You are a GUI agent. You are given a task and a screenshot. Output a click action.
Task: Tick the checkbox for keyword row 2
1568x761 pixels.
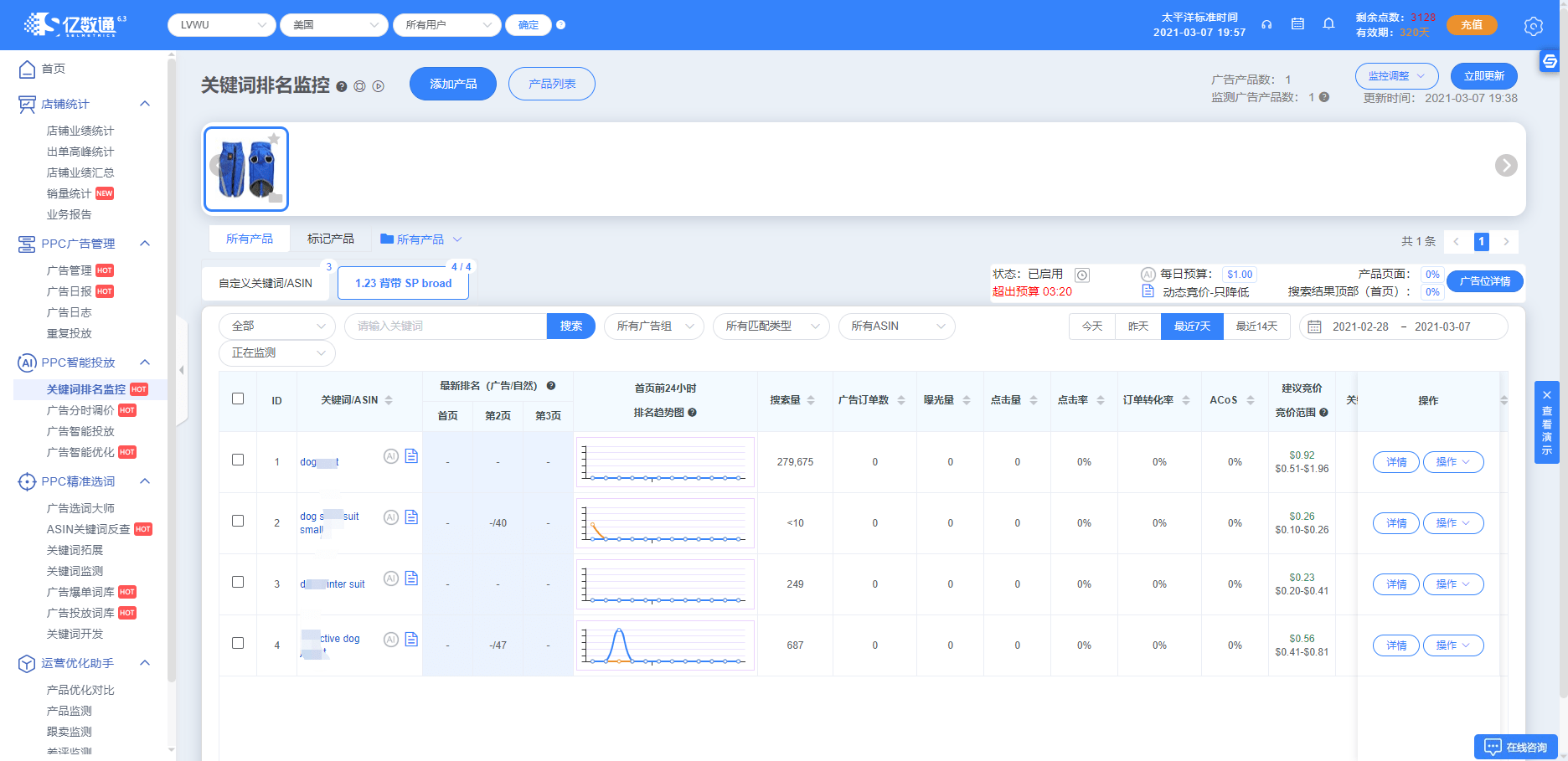[x=238, y=521]
